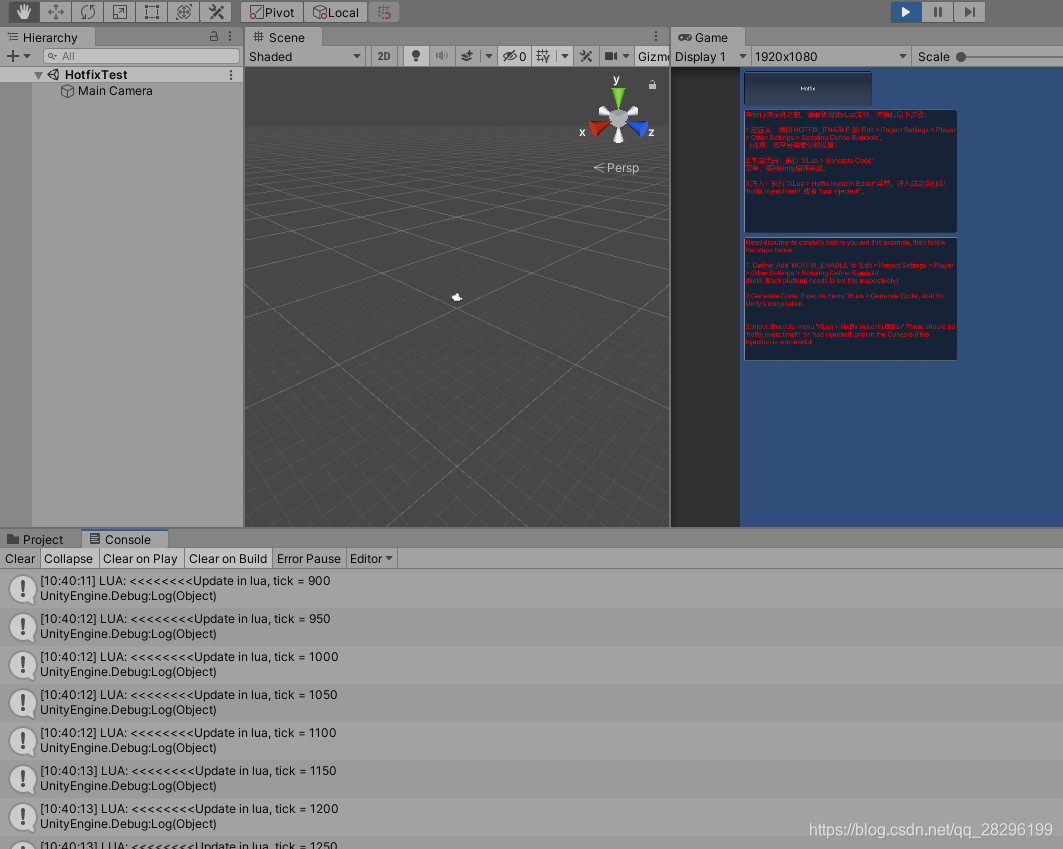Open scene camera settings
The height and width of the screenshot is (849, 1063).
611,57
